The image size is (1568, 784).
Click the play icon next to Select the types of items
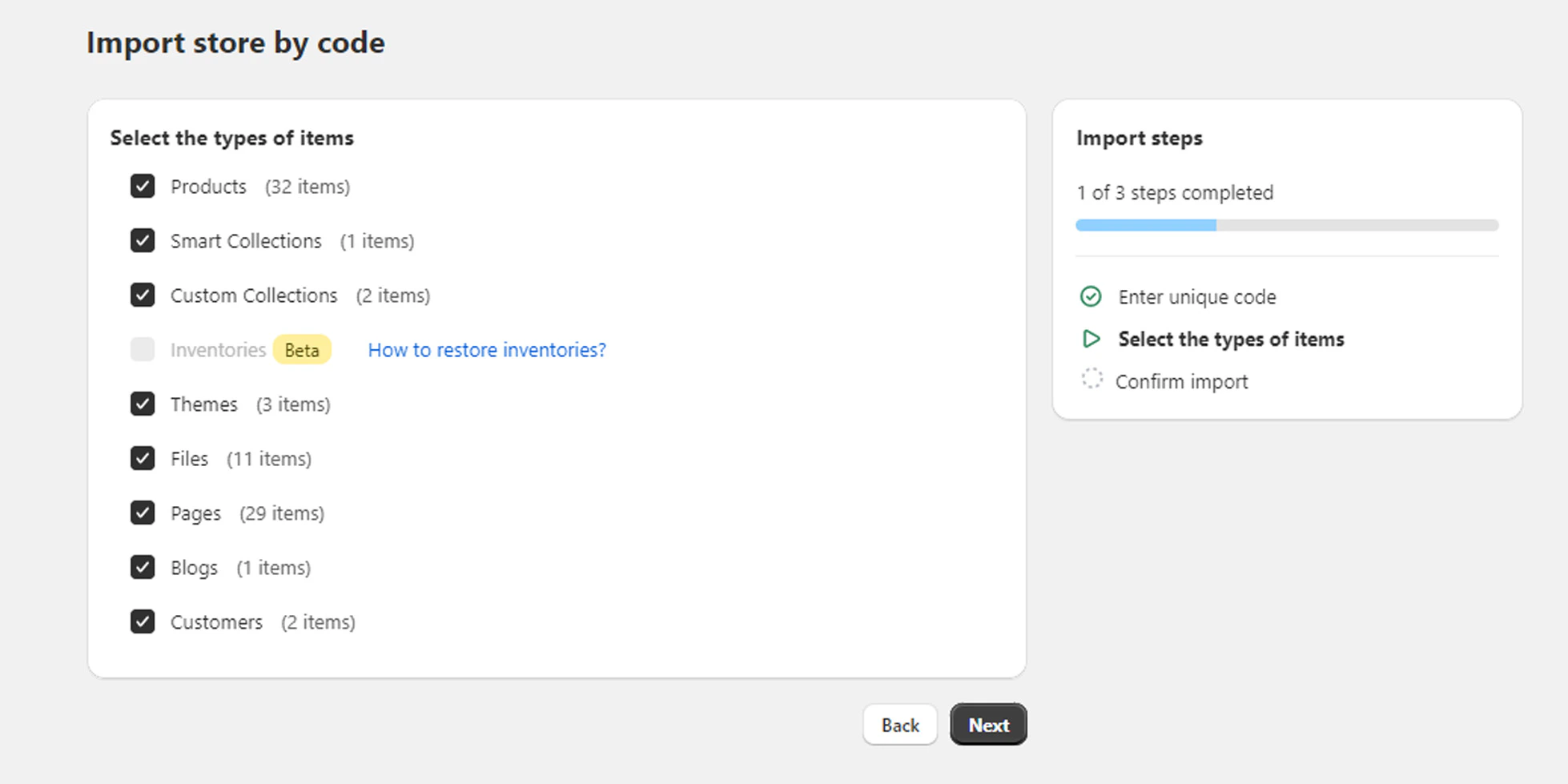1091,339
